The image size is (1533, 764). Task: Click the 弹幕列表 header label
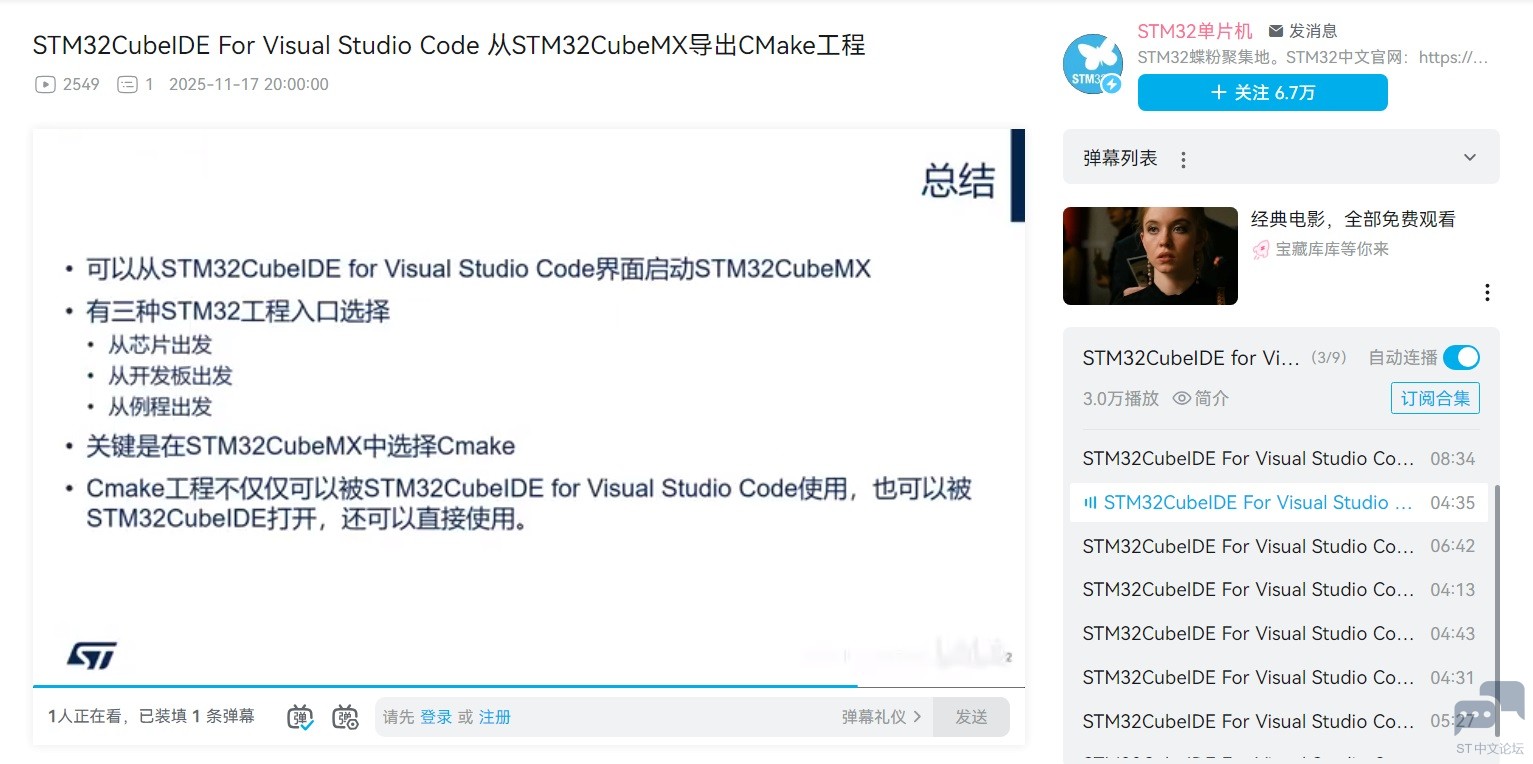tap(1120, 159)
